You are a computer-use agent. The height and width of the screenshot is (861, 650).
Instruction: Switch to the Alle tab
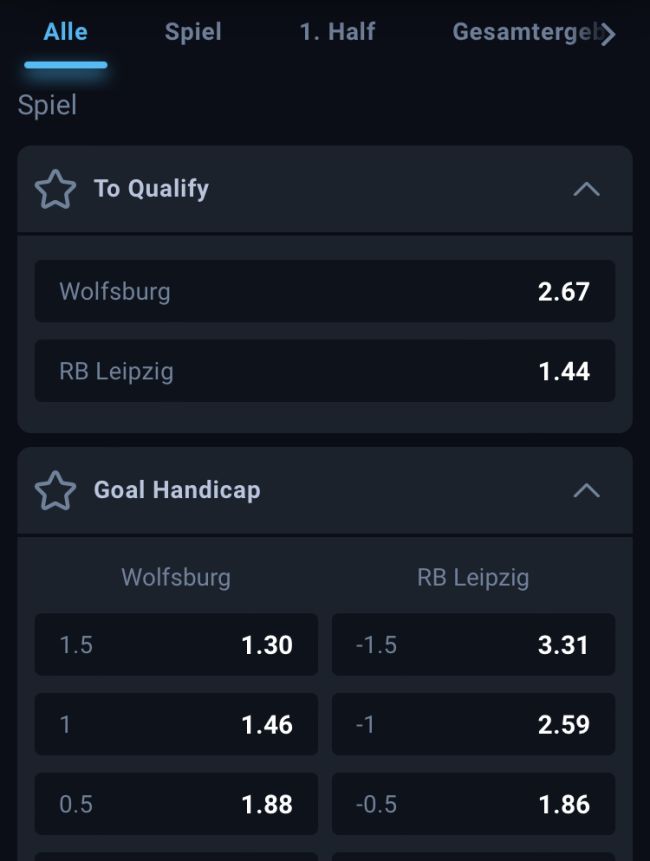point(65,32)
